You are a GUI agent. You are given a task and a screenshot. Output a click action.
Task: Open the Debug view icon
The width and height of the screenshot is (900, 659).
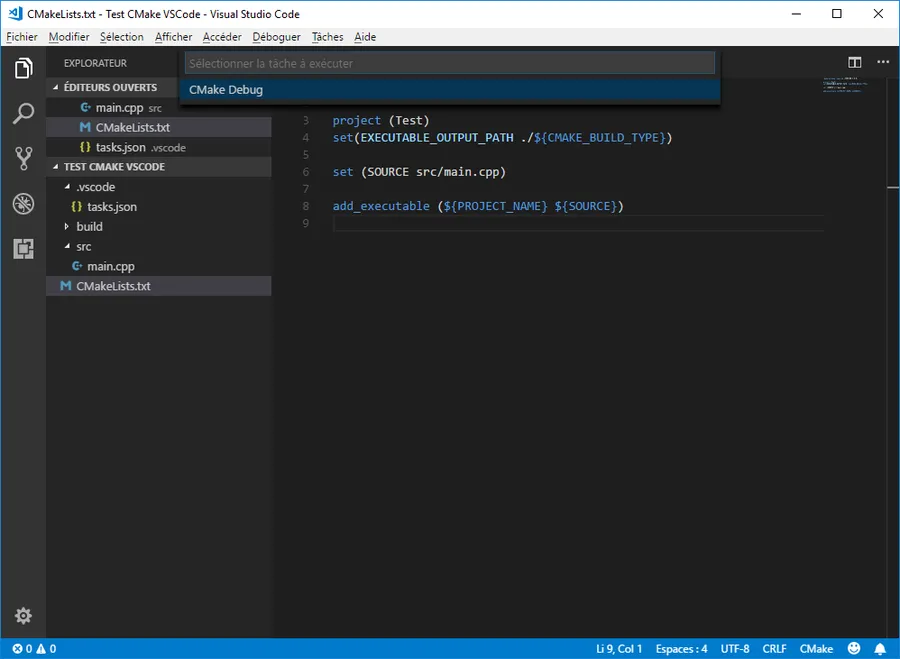click(23, 204)
